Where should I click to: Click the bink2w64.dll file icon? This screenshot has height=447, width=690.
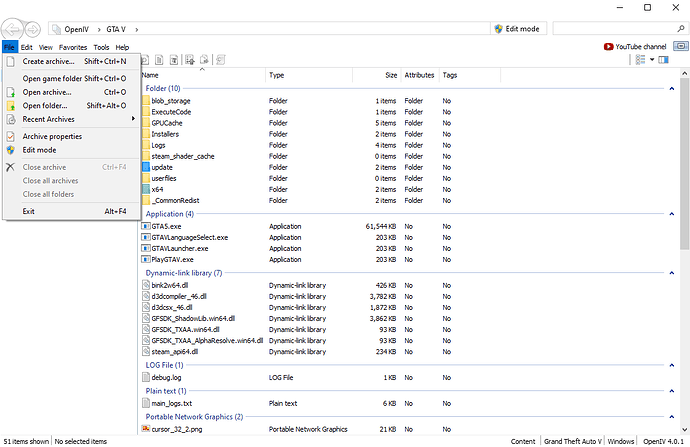click(146, 285)
